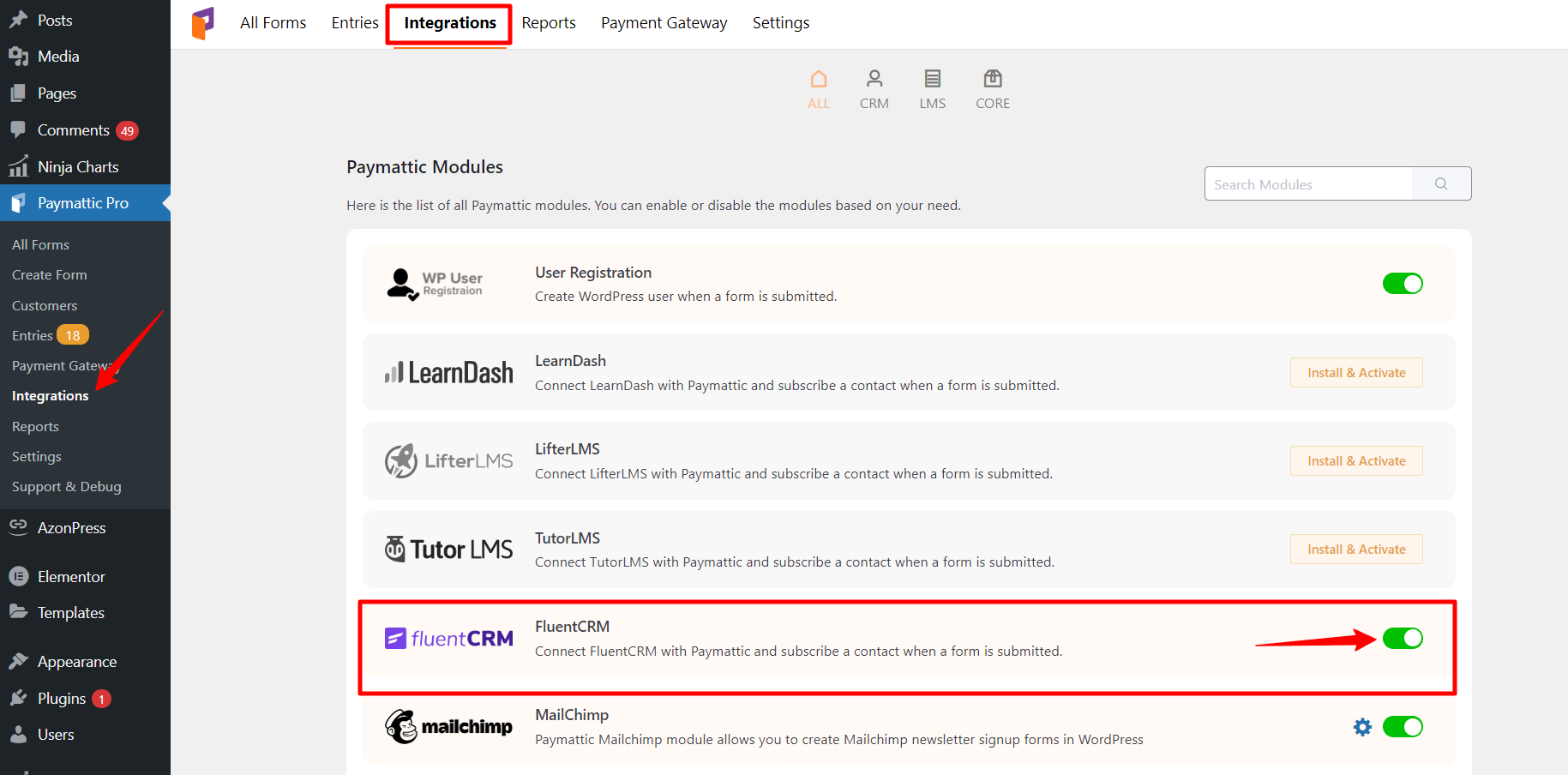Click the Appearance brush icon
Image resolution: width=1568 pixels, height=775 pixels.
[x=18, y=661]
